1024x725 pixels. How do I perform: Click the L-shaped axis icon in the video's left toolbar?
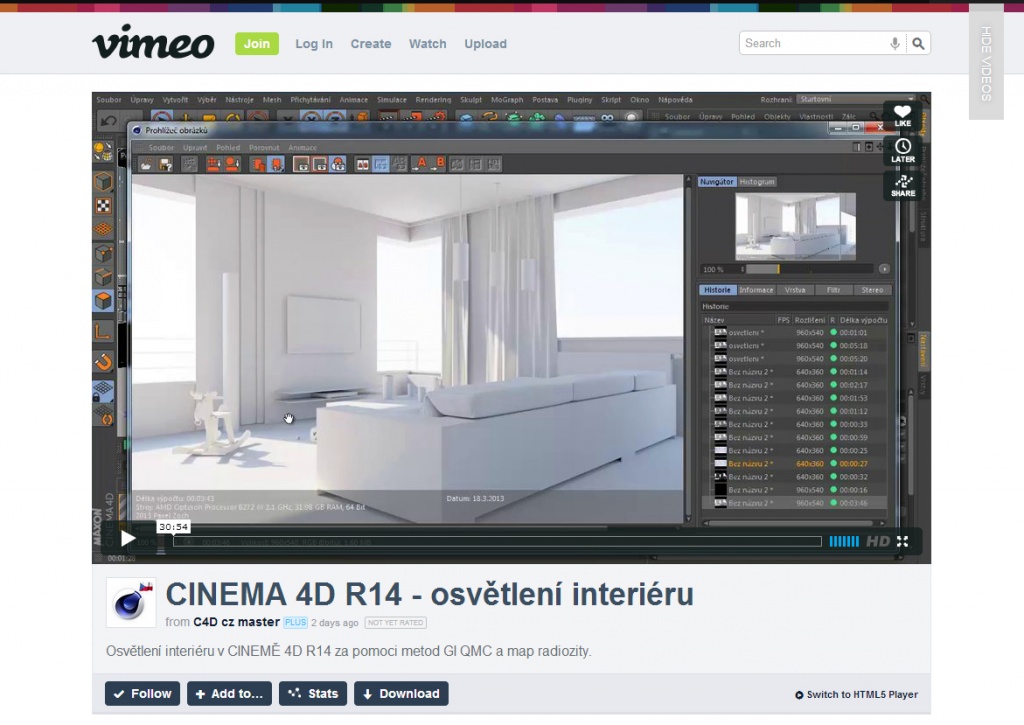coord(103,331)
